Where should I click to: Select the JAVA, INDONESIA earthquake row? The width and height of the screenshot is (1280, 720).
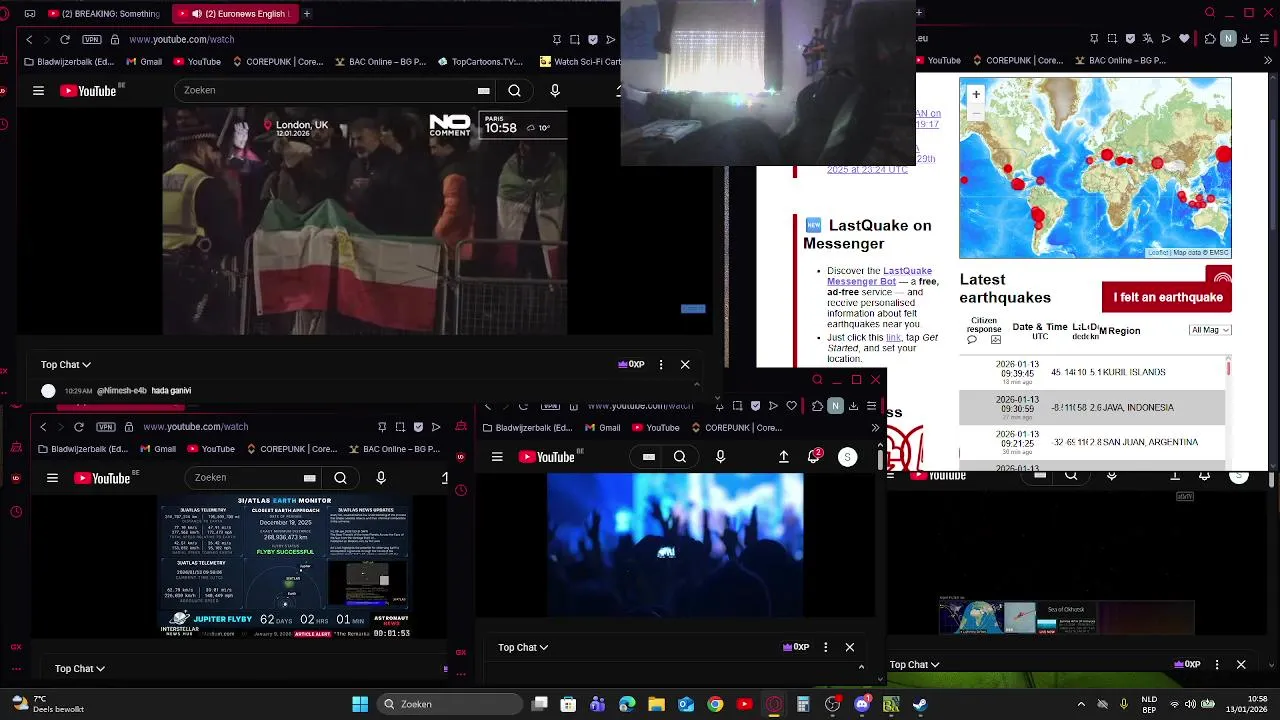click(1092, 407)
